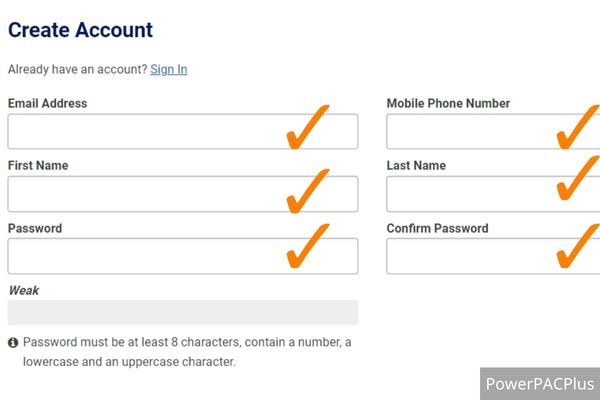Click the PowerPACPlus badge in the corner
The height and width of the screenshot is (400, 600).
coord(540,383)
